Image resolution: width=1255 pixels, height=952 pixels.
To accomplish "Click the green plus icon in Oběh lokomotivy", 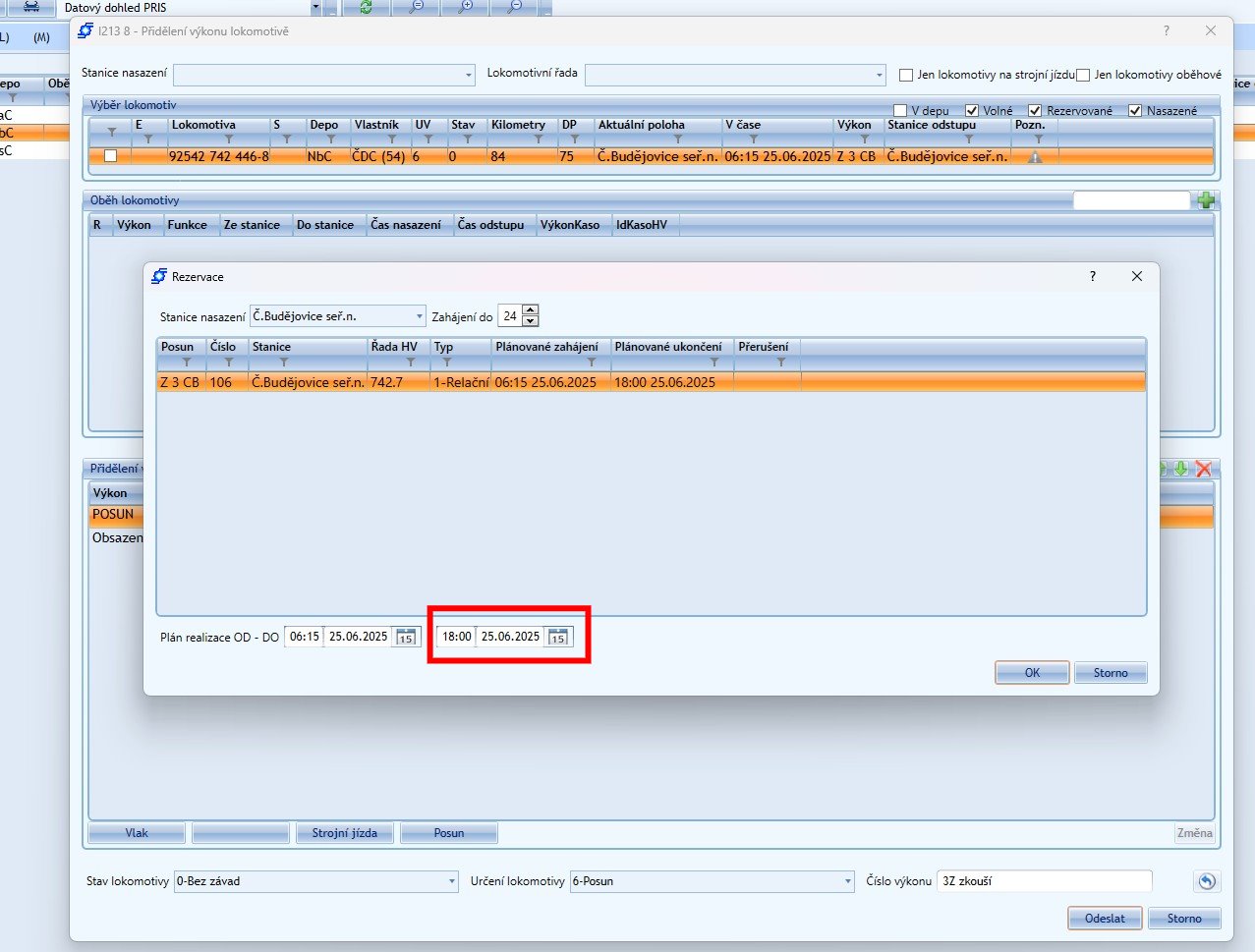I will (x=1206, y=200).
